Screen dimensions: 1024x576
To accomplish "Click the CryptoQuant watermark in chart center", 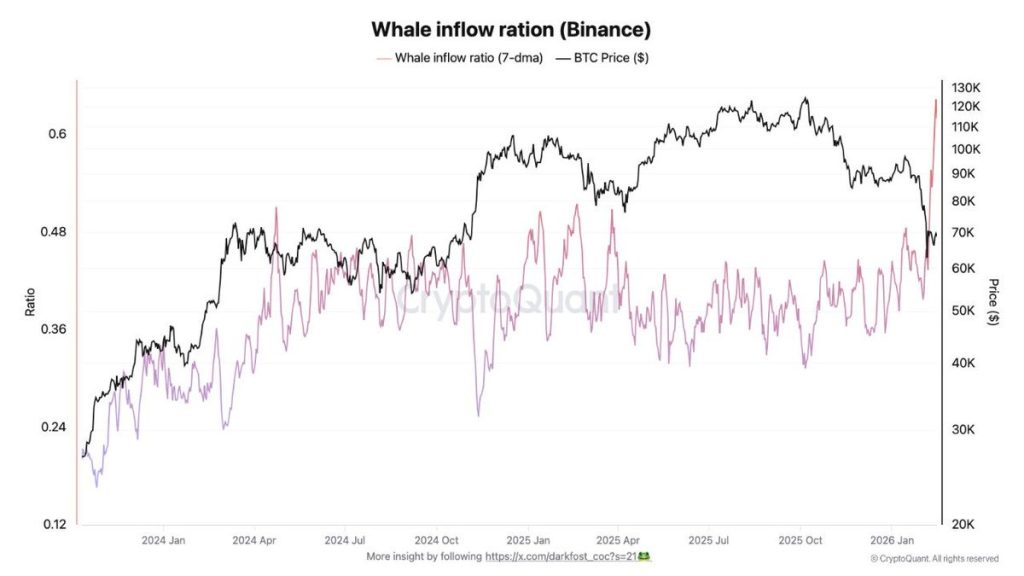I will pos(511,297).
